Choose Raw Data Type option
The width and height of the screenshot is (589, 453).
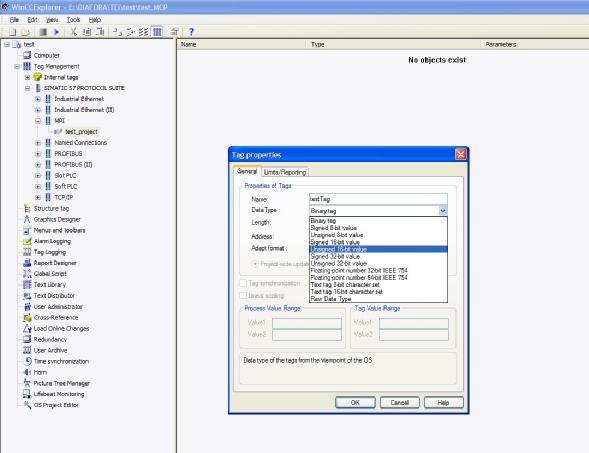378,299
